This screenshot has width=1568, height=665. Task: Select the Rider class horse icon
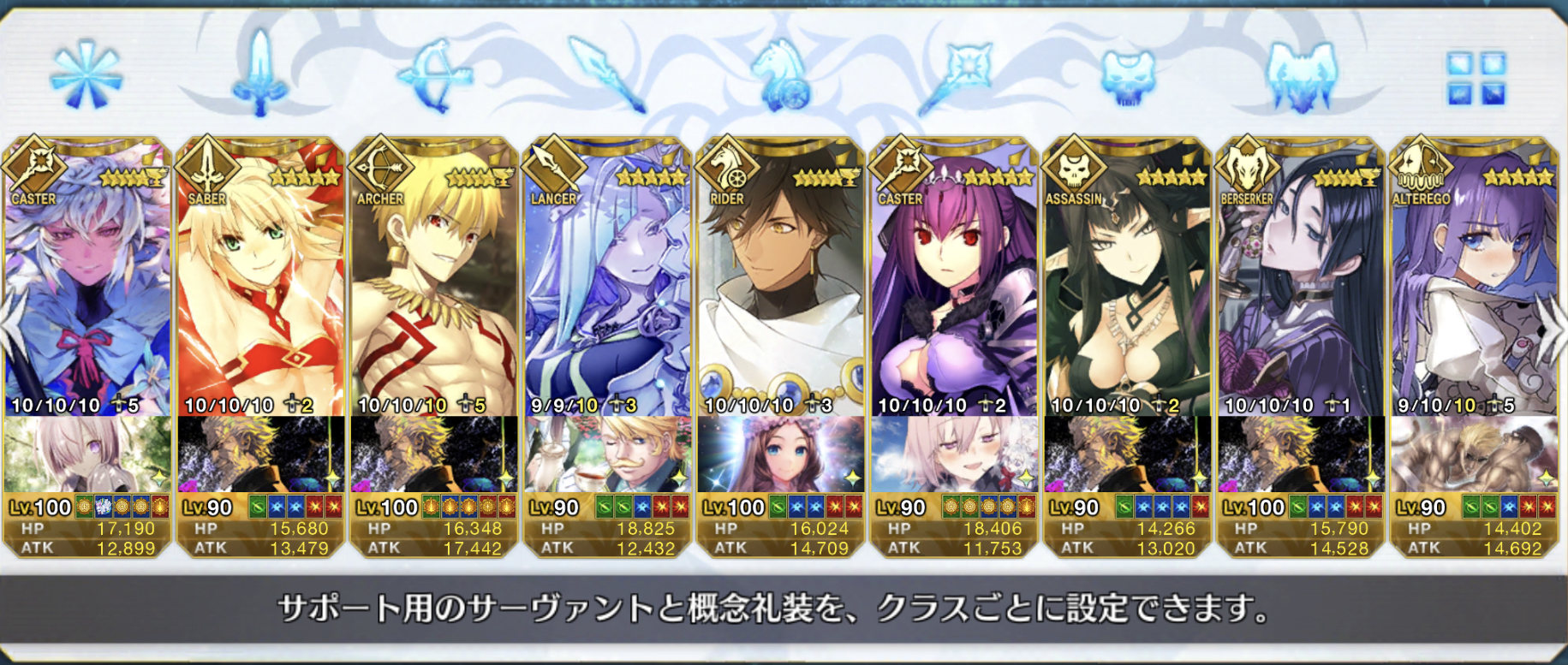780,75
